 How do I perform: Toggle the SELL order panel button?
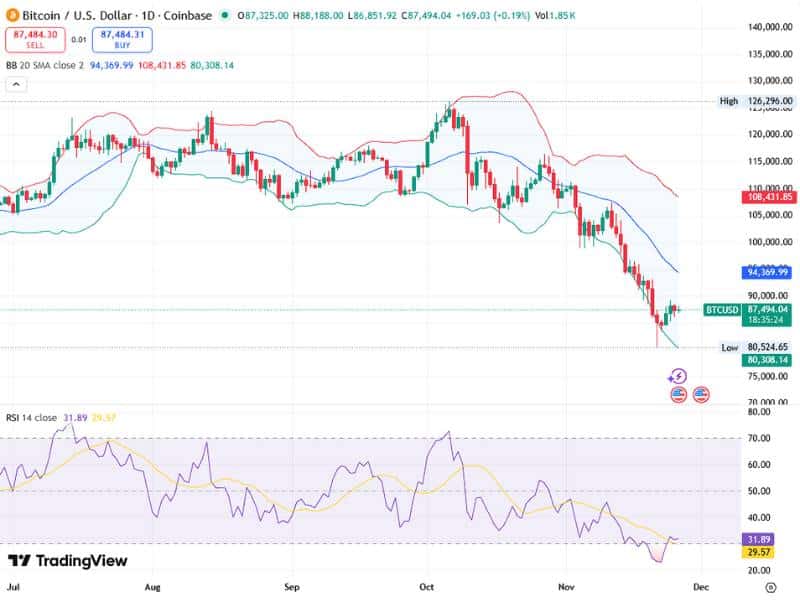coord(35,39)
